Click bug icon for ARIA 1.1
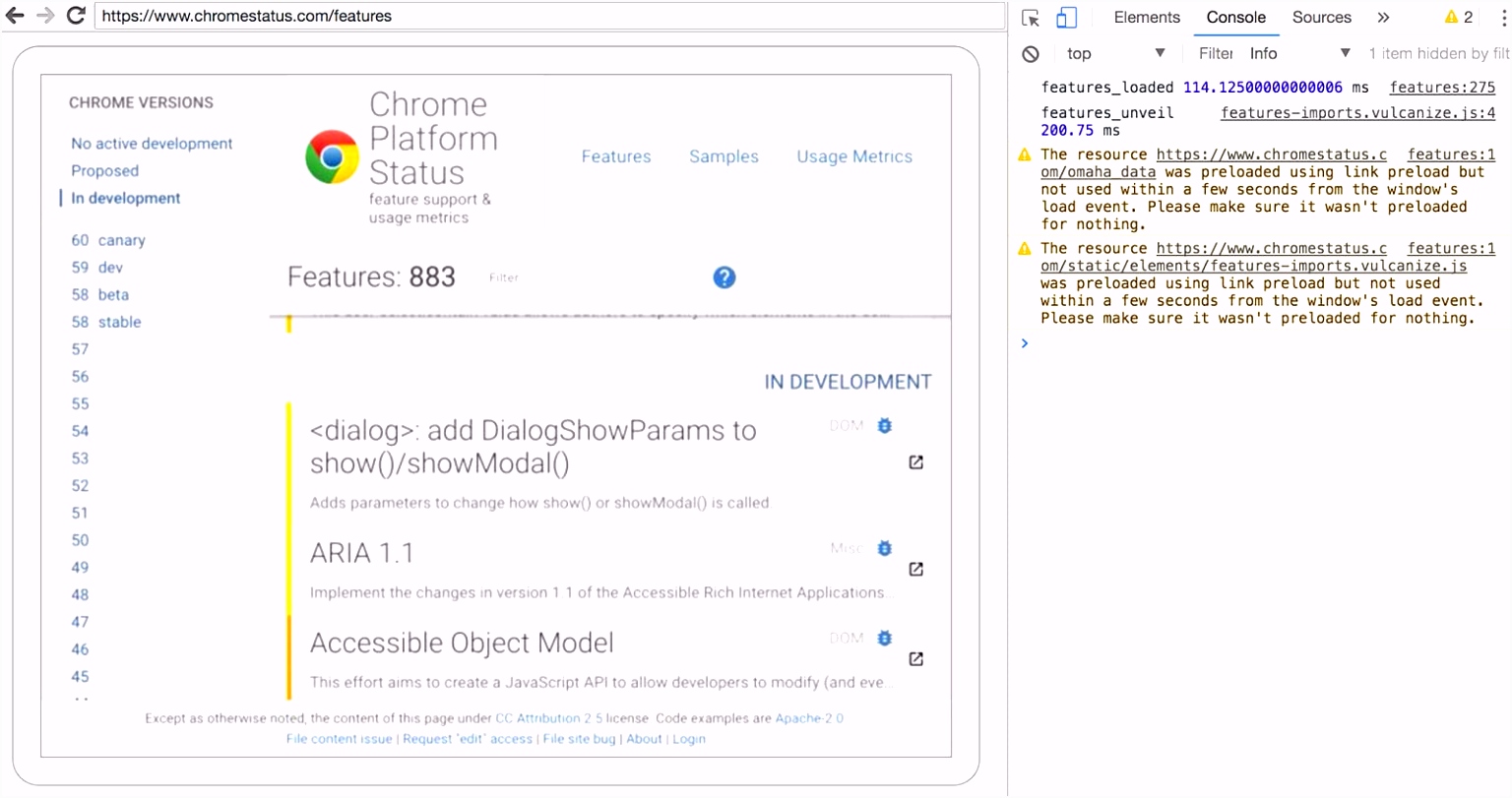Image resolution: width=1512 pixels, height=798 pixels. 885,548
